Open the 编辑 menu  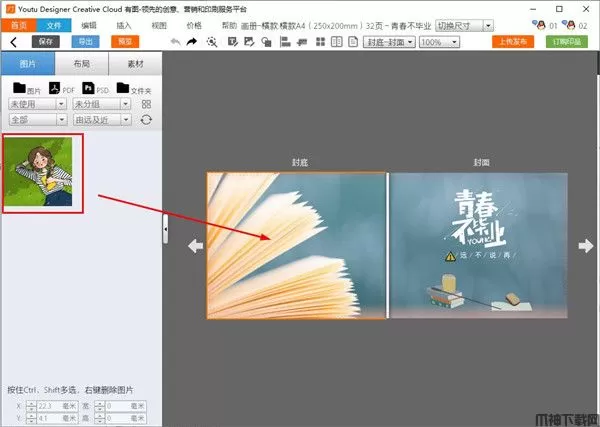tap(90, 24)
